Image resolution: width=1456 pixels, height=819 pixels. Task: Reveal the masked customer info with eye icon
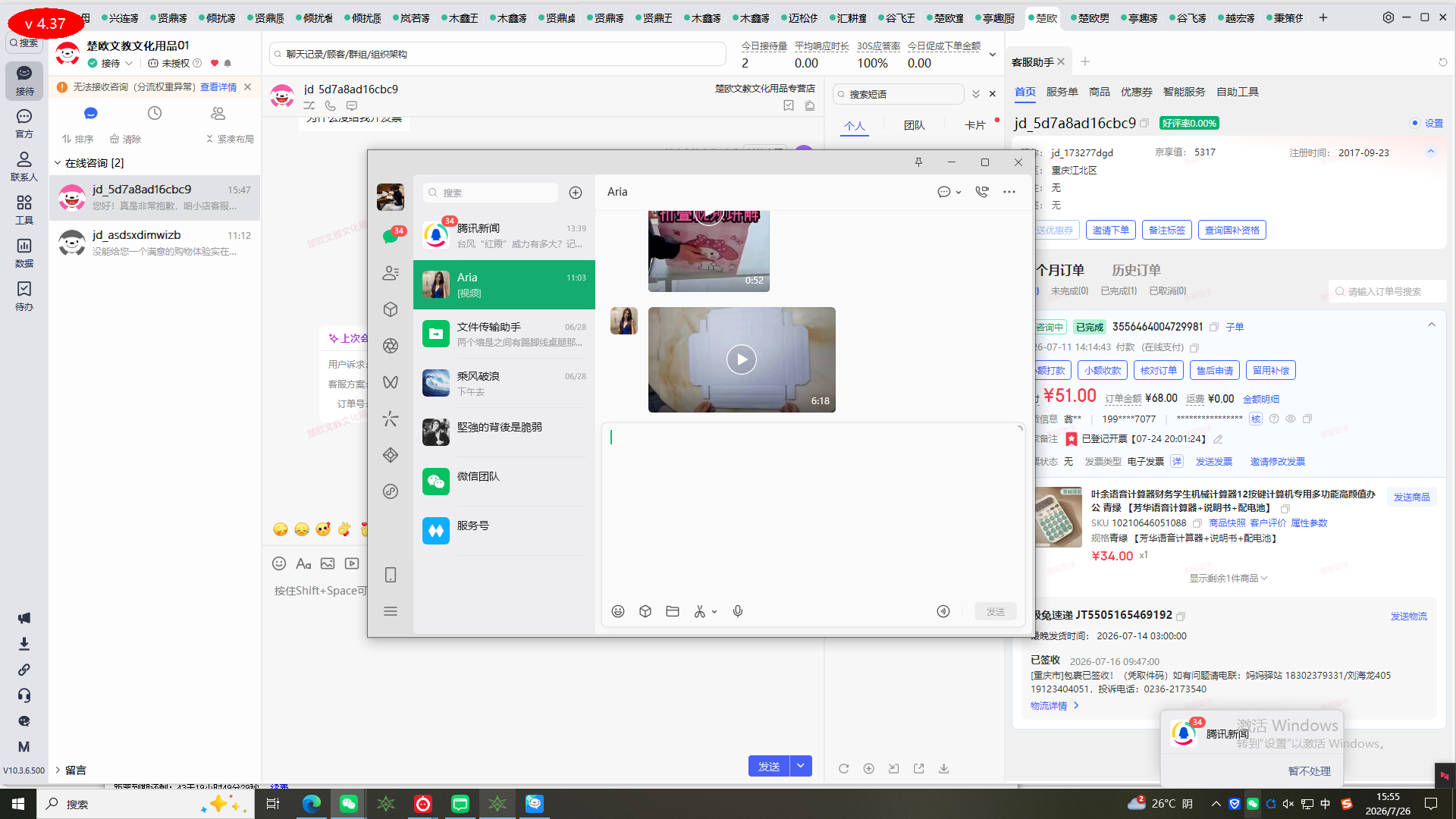point(1291,419)
